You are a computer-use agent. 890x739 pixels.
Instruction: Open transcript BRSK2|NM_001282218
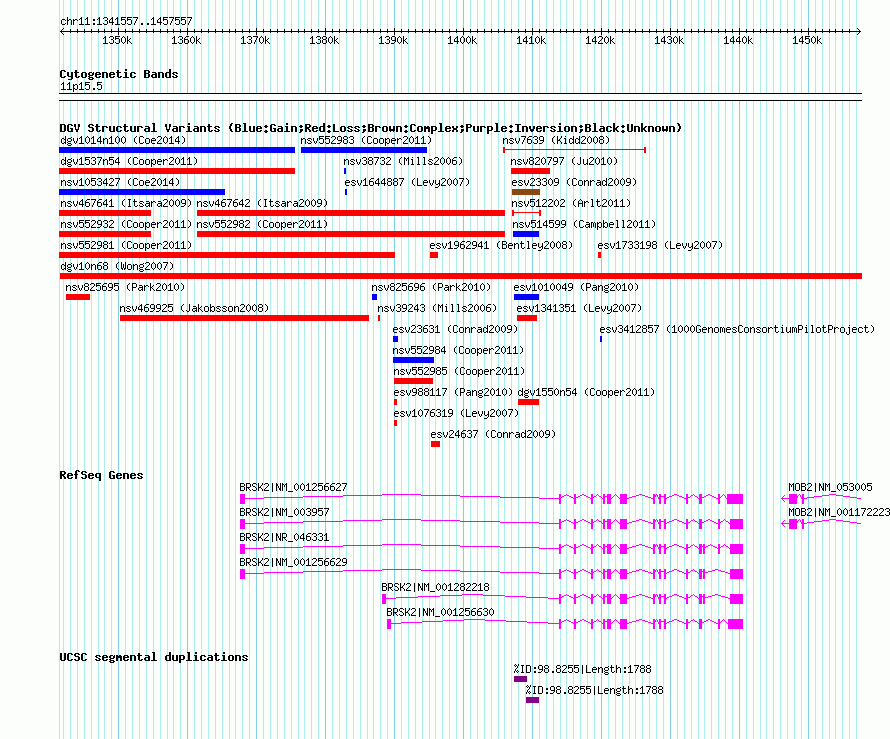pos(435,587)
